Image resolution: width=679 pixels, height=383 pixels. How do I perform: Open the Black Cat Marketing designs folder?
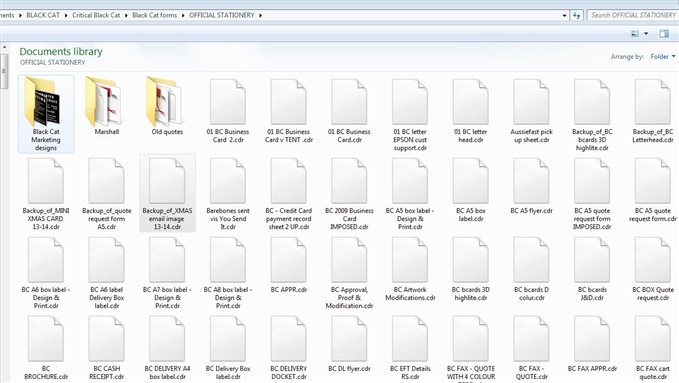46,114
